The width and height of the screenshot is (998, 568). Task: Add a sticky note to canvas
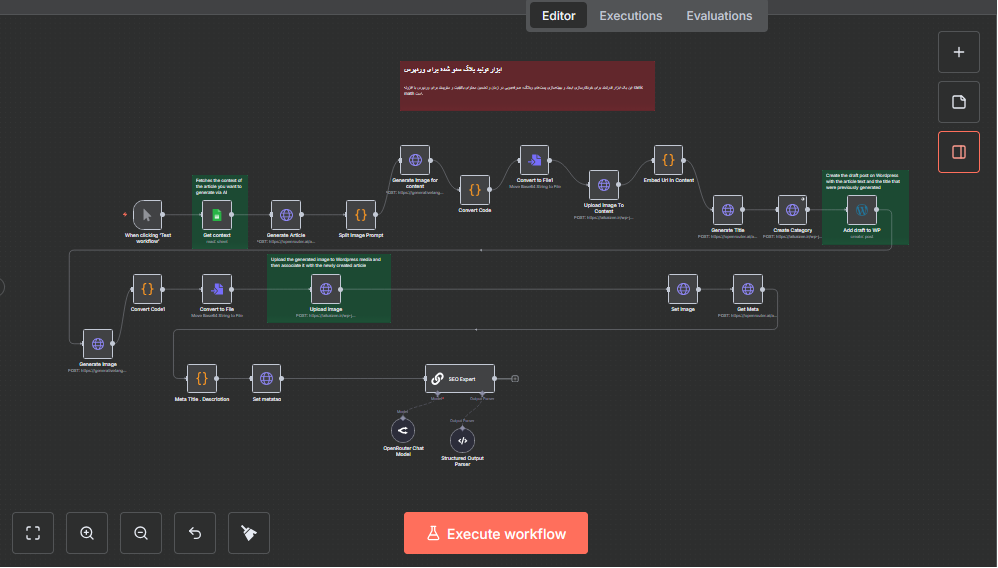958,102
